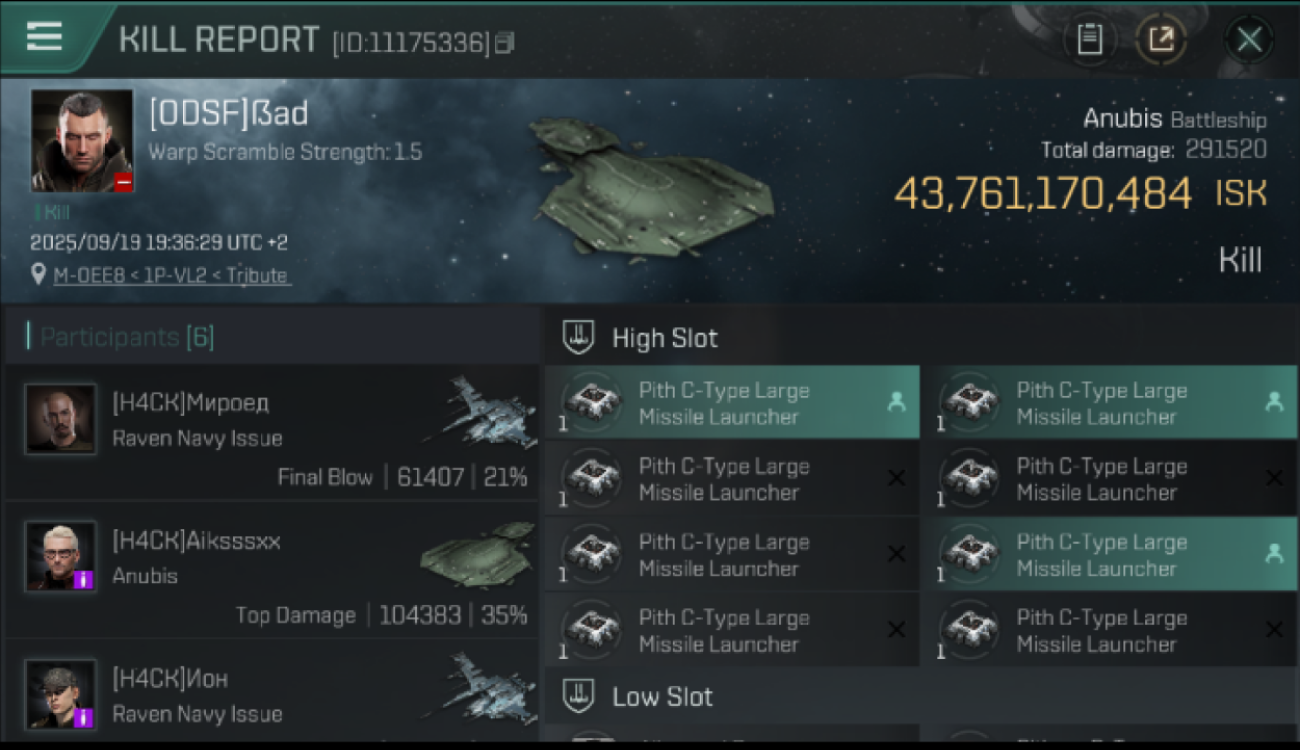Open the M-OEE8 < 1P-VL2 < Tribute location link
The height and width of the screenshot is (750, 1300).
[171, 276]
